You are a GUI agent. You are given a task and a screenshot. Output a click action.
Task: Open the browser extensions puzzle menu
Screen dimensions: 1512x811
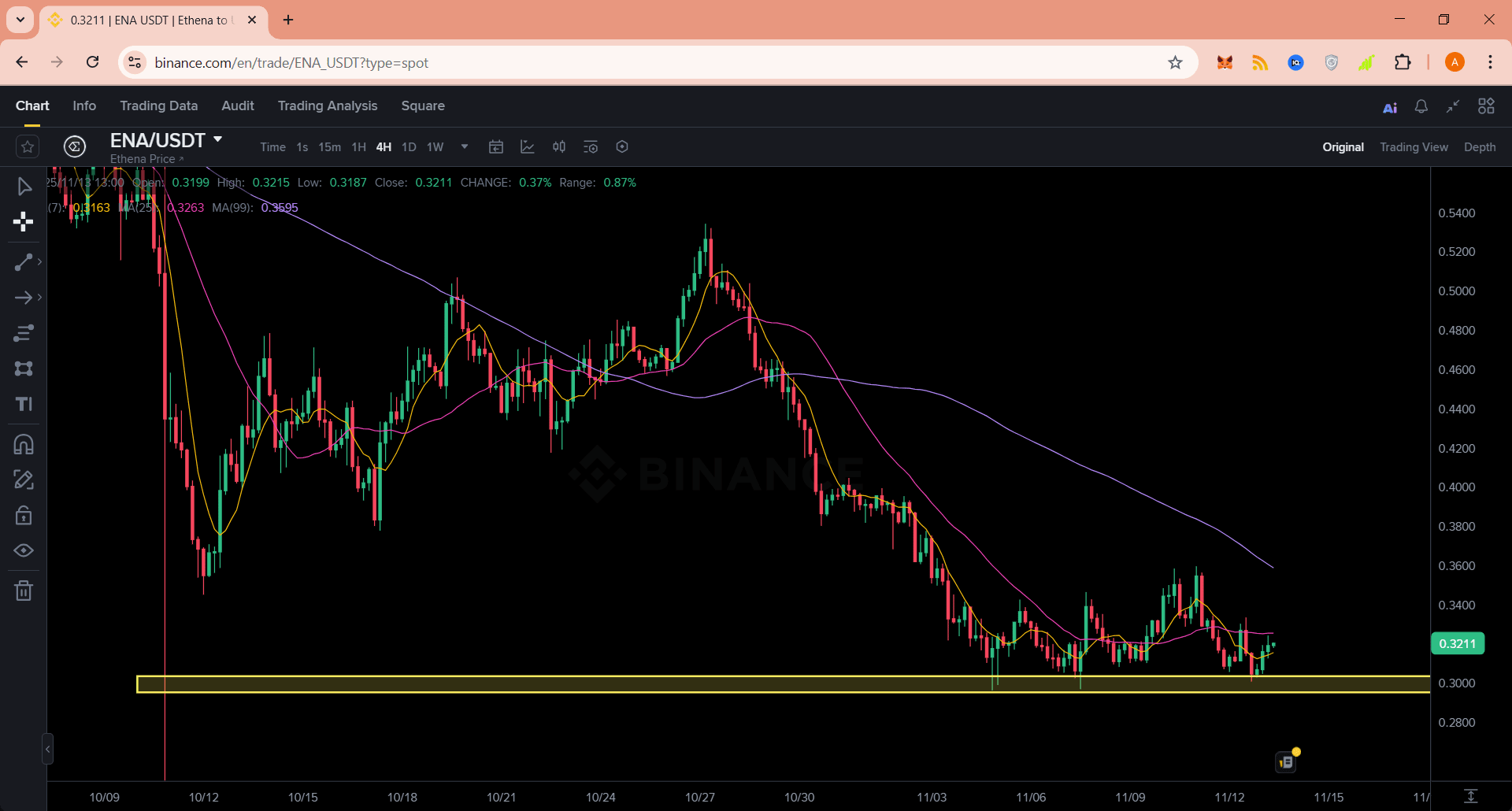click(x=1403, y=62)
